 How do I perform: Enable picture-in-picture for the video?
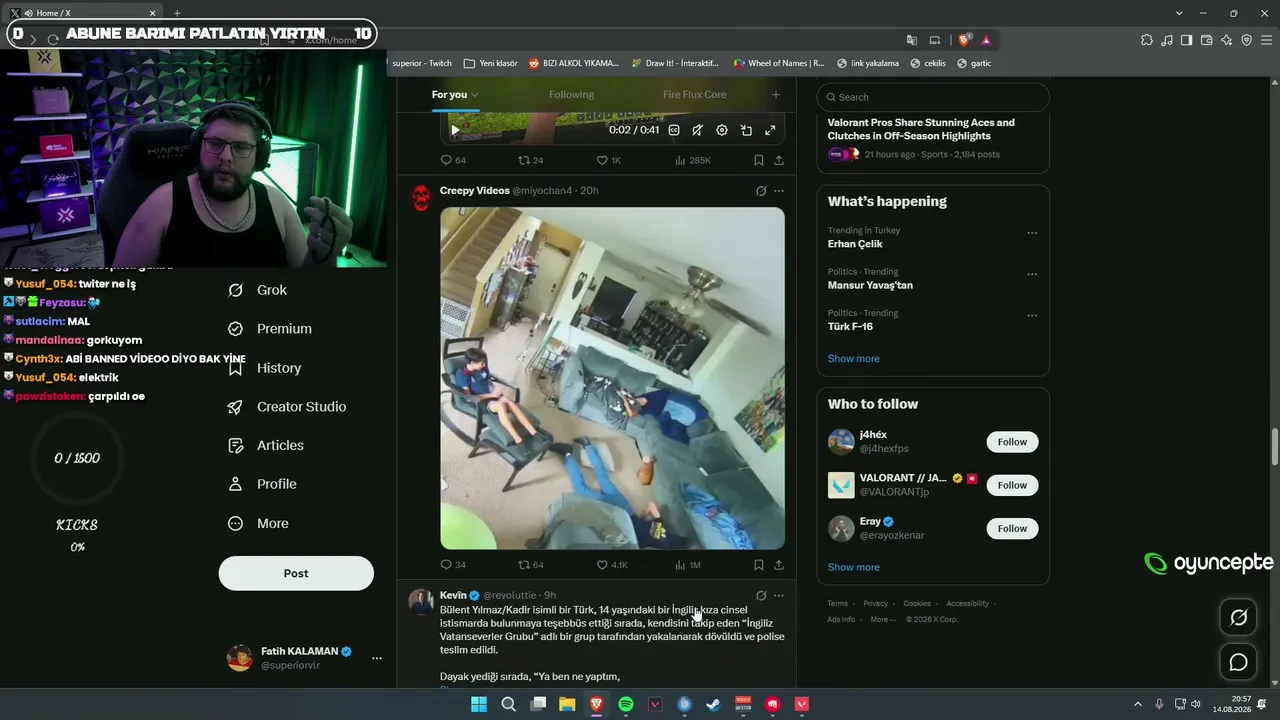click(x=746, y=130)
